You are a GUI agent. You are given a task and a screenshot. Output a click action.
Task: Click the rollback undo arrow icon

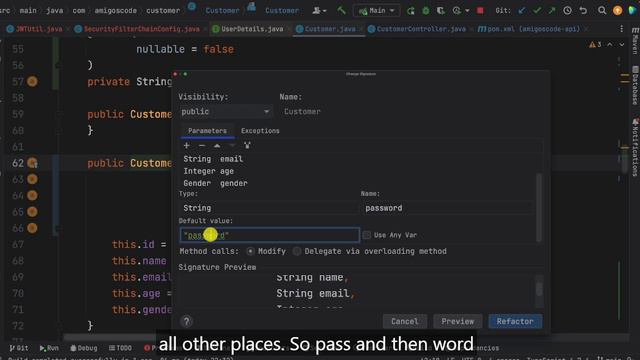click(583, 11)
